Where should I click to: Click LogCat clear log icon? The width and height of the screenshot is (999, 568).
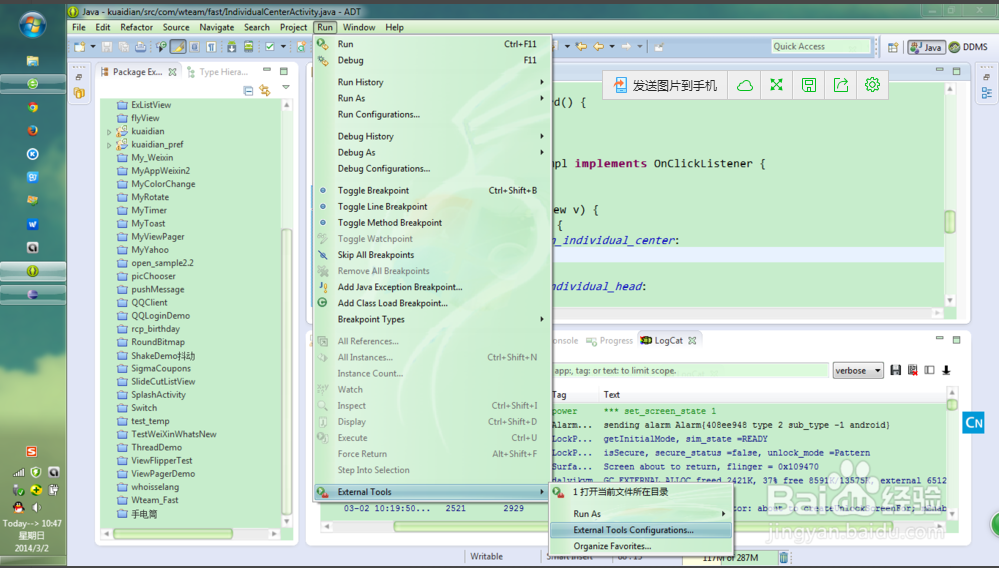(x=912, y=370)
